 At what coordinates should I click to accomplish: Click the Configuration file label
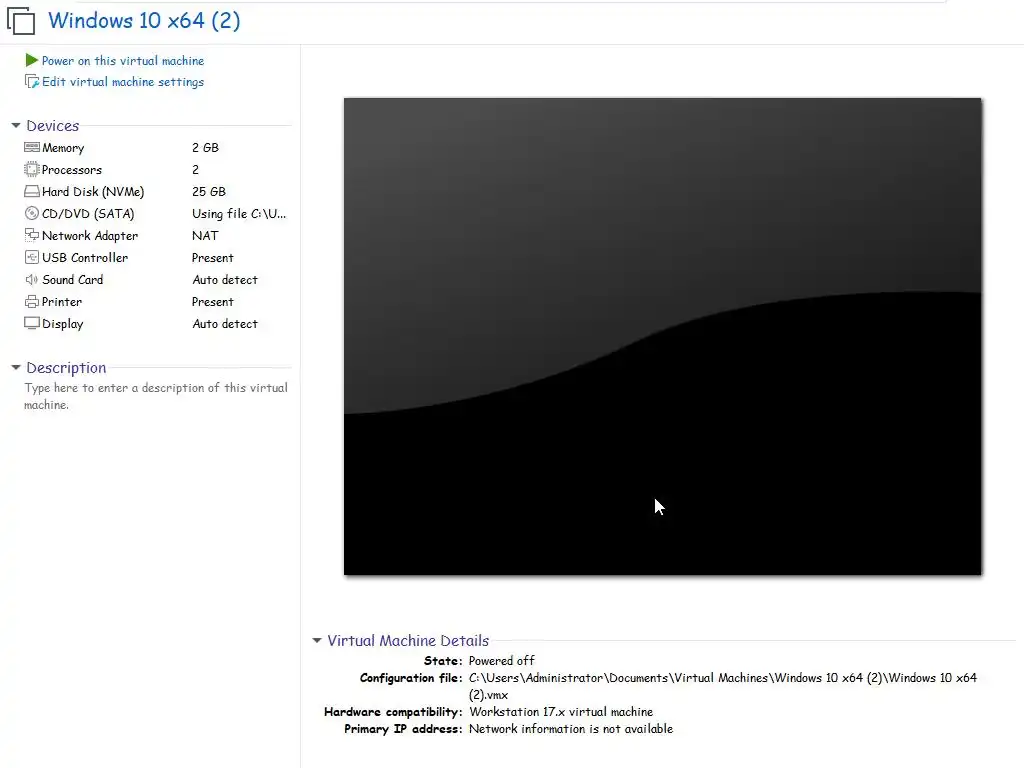[411, 678]
